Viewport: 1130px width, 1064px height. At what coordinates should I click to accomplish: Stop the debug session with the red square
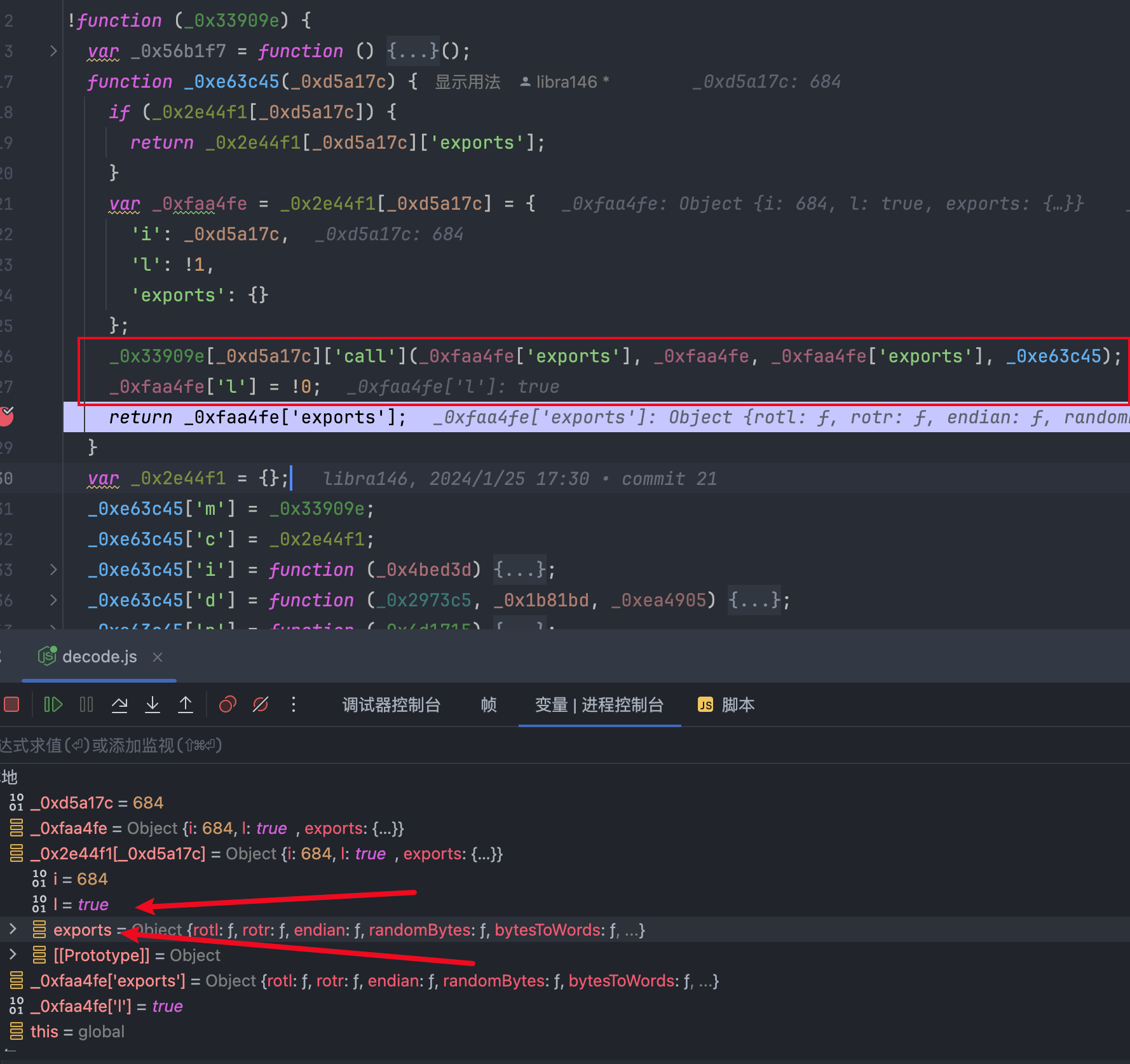(11, 704)
